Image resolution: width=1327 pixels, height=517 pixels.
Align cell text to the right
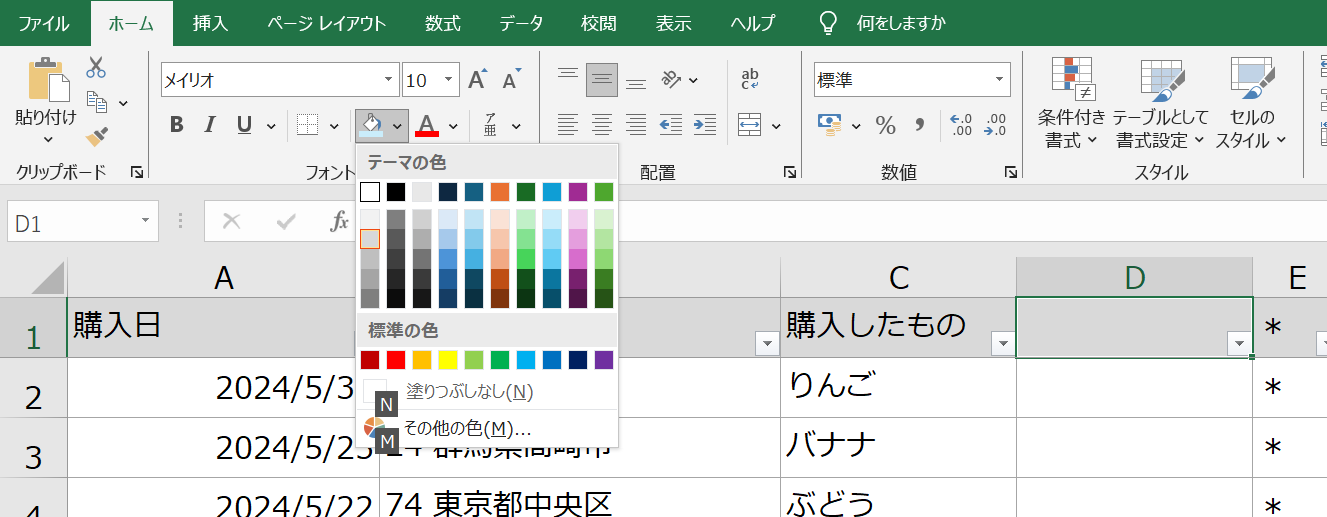click(x=636, y=125)
